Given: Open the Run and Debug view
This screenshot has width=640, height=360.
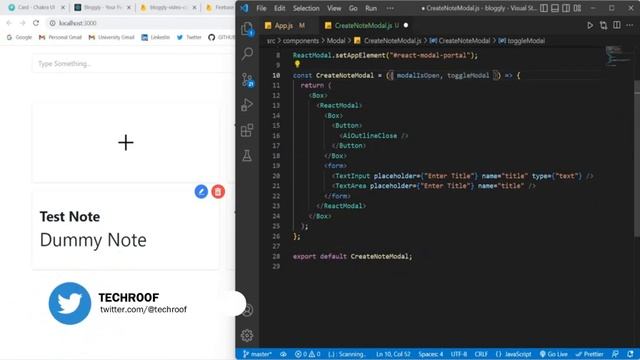Looking at the screenshot, I should (247, 105).
